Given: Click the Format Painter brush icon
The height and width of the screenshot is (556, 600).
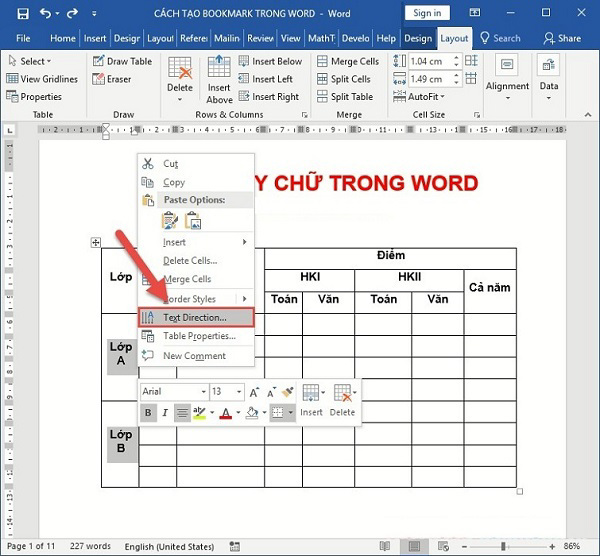Looking at the screenshot, I should (287, 392).
